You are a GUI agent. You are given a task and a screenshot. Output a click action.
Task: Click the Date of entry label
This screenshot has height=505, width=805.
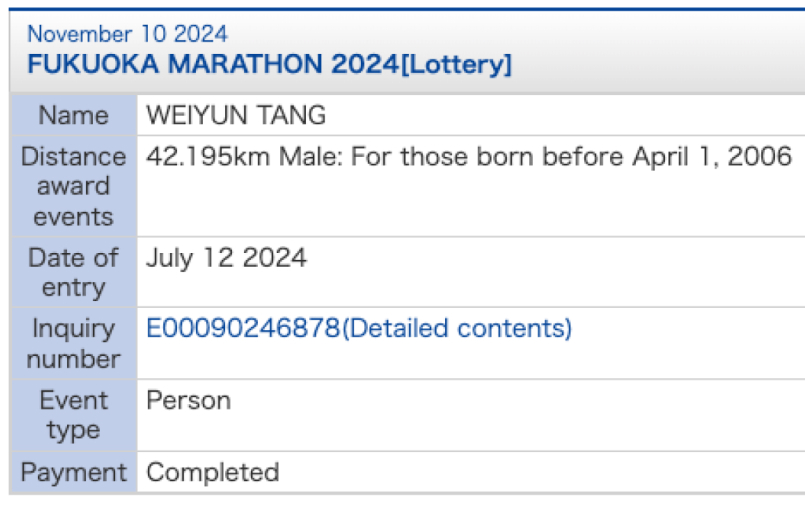(73, 272)
